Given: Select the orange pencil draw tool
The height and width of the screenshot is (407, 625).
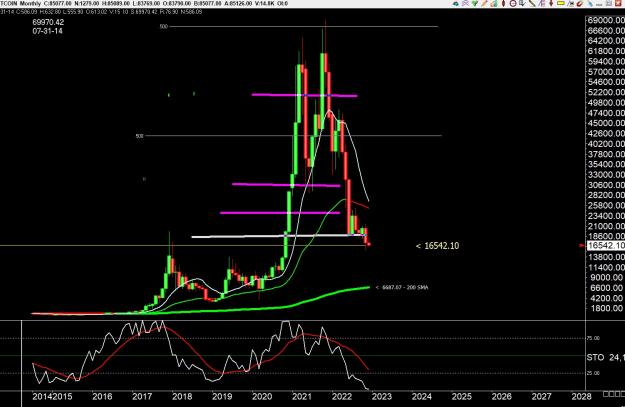Looking at the screenshot, I should tap(484, 4).
